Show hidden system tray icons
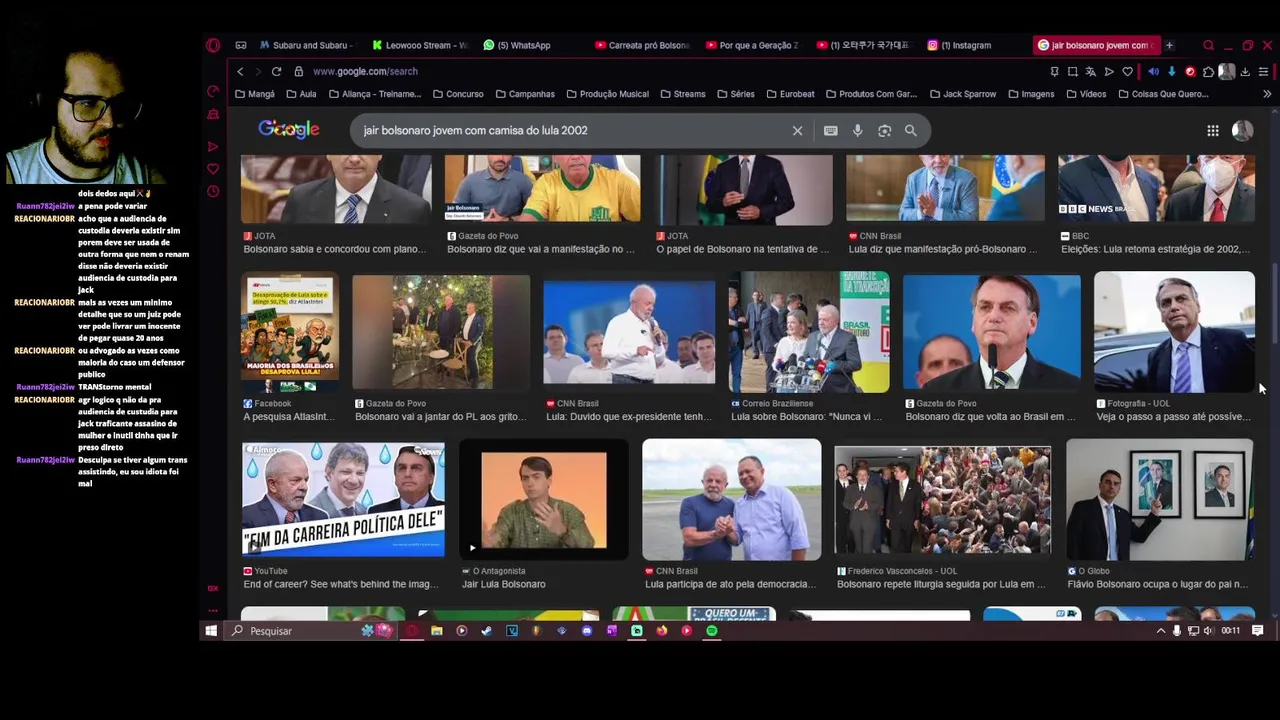This screenshot has height=720, width=1280. coord(1161,631)
